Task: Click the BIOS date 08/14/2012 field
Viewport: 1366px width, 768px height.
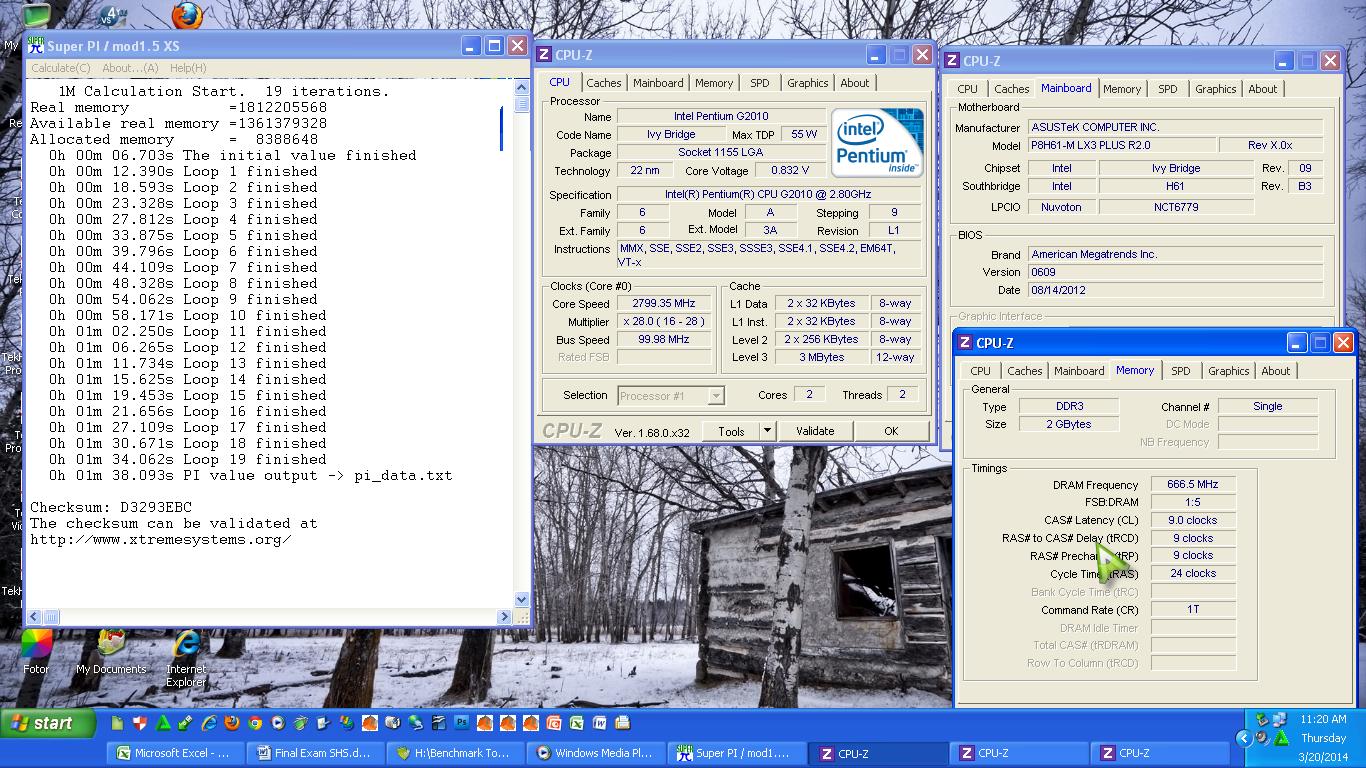Action: point(1175,290)
